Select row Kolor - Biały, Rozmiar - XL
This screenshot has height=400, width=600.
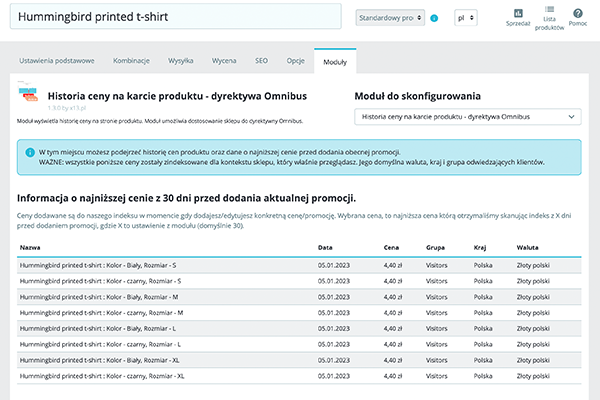tap(299, 360)
